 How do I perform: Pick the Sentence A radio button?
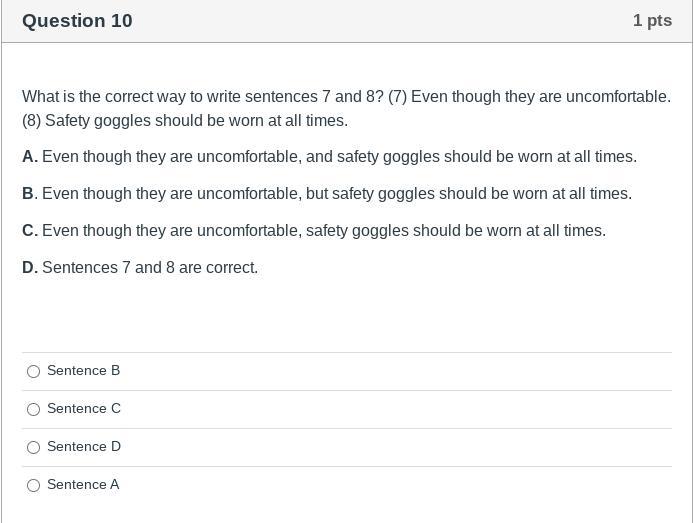[34, 486]
